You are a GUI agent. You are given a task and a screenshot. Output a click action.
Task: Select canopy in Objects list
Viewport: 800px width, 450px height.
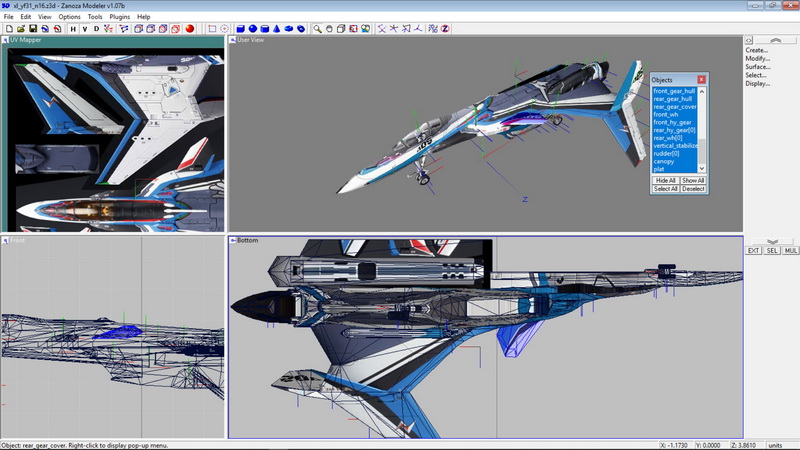pos(674,161)
